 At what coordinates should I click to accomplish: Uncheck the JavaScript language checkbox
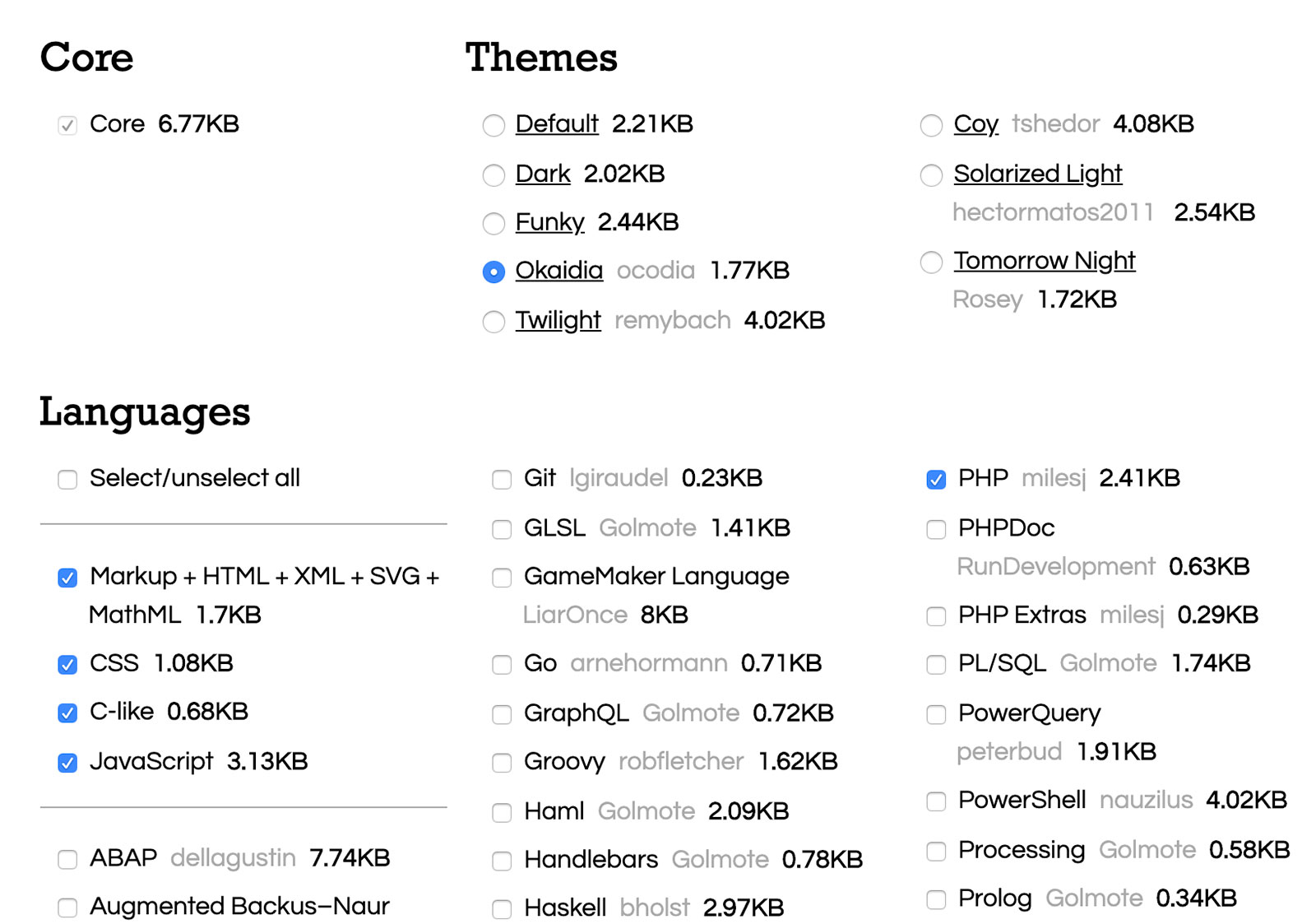pos(67,763)
